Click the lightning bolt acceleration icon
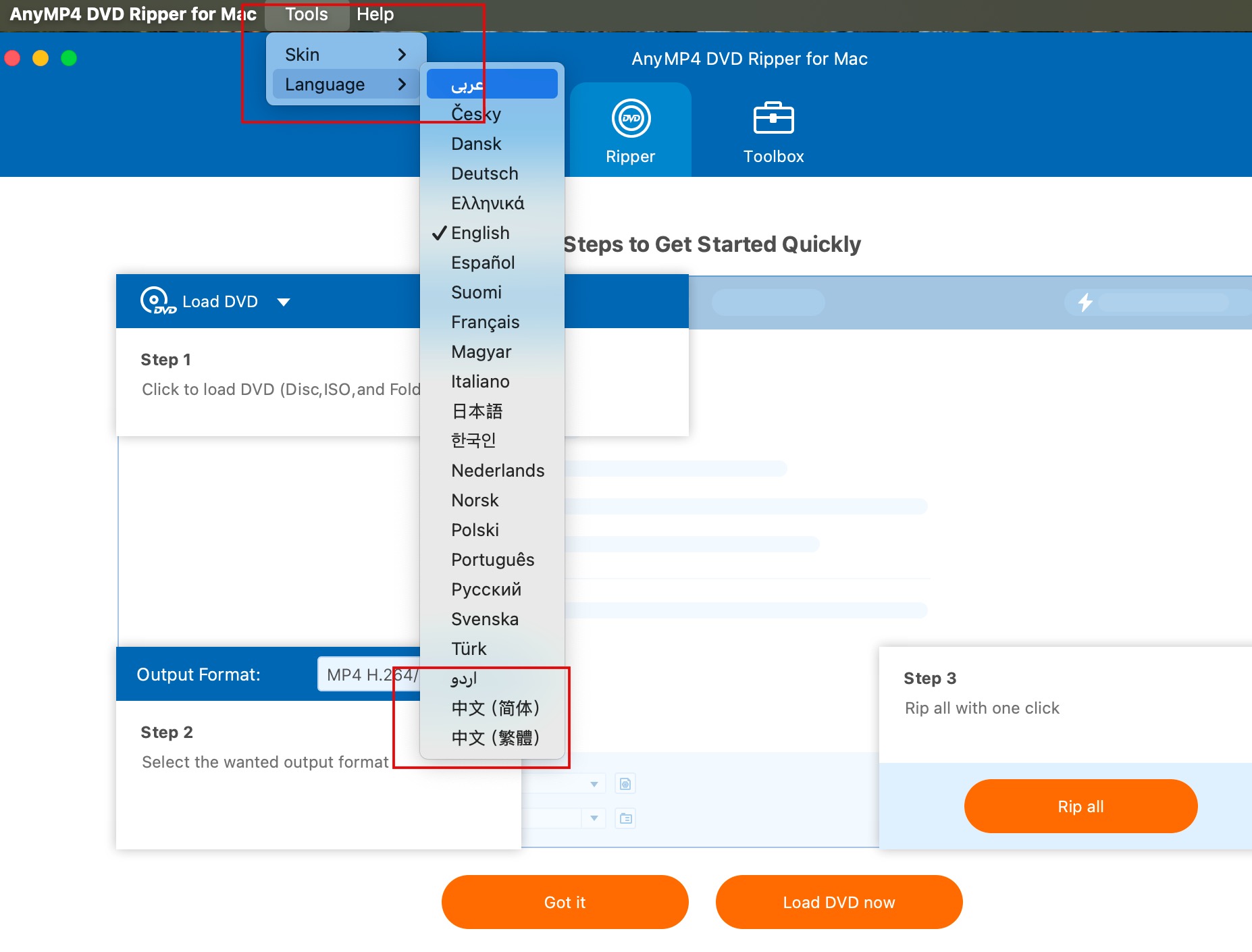The height and width of the screenshot is (952, 1252). (1085, 302)
